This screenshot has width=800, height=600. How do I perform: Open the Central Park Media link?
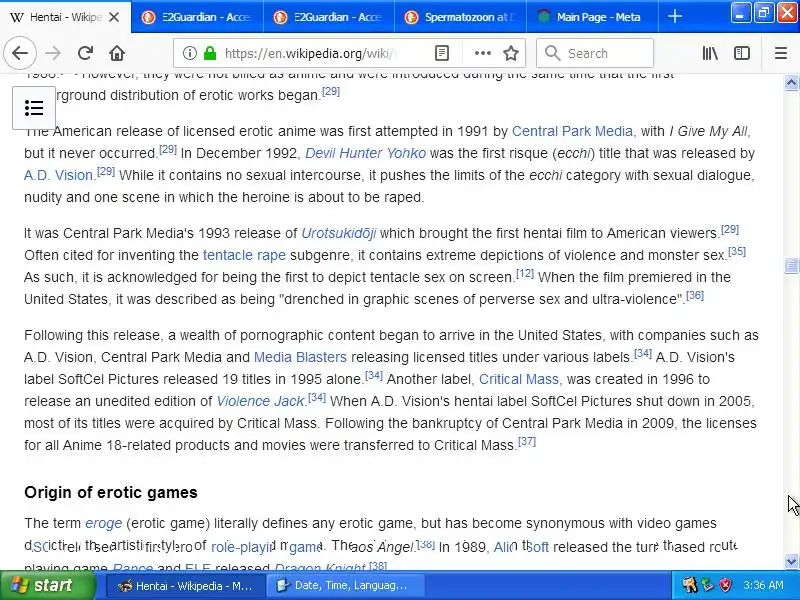[x=572, y=131]
